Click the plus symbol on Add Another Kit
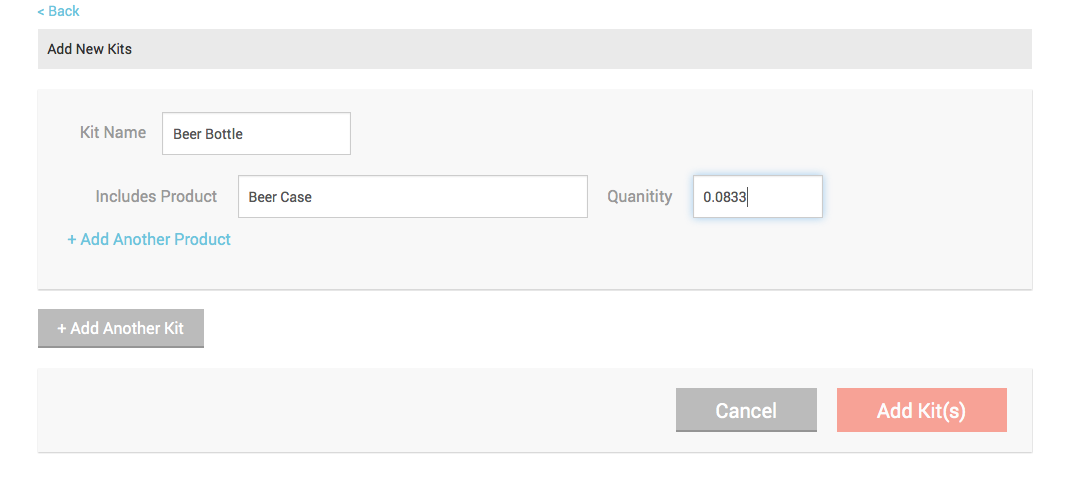Screen dimensions: 1077x480 62,328
